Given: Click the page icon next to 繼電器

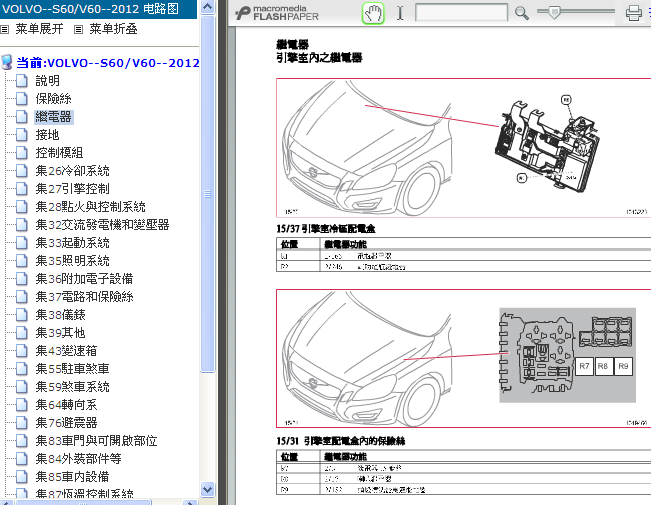Looking at the screenshot, I should (22, 117).
